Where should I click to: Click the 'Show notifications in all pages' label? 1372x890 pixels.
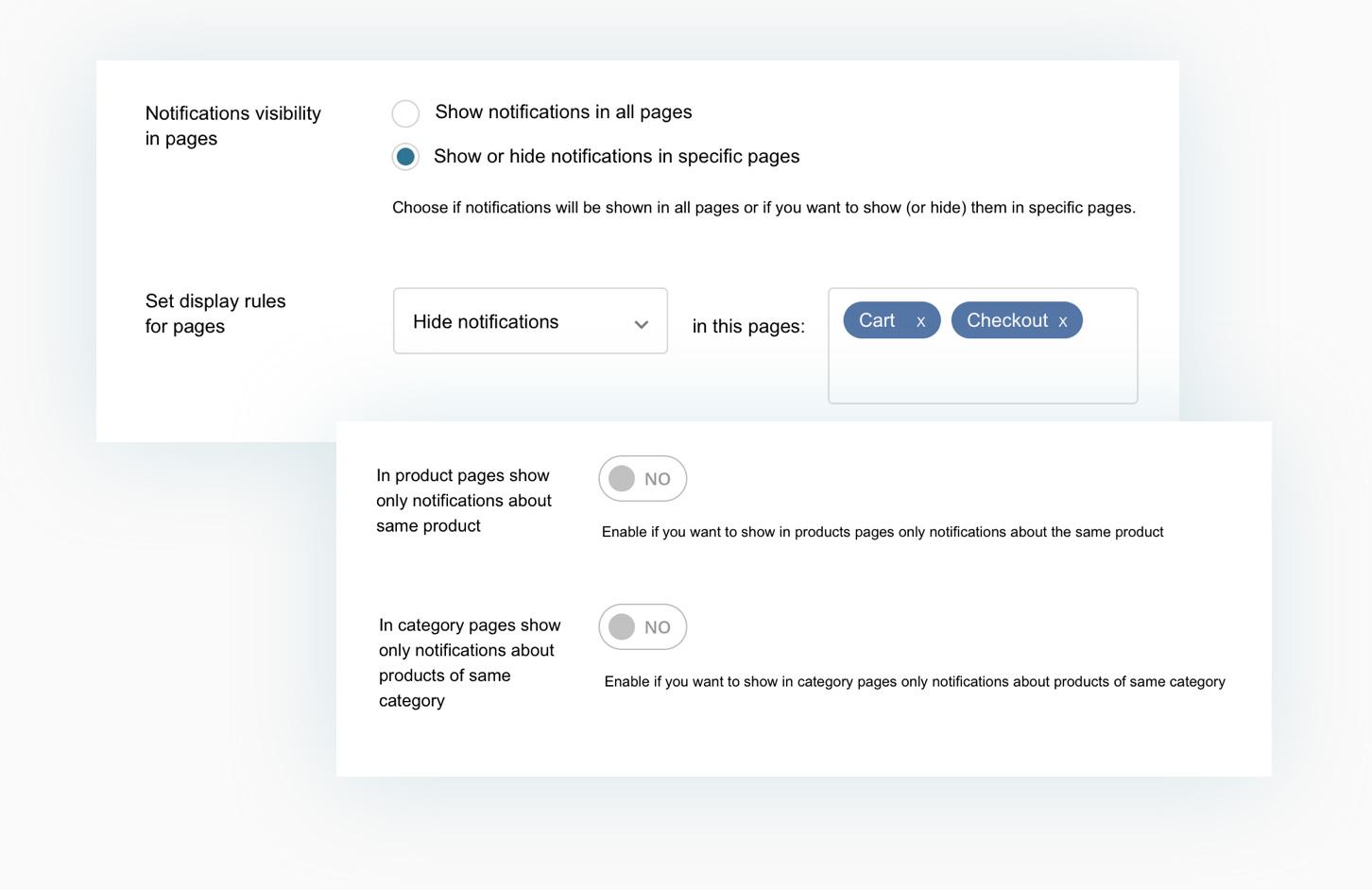563,112
